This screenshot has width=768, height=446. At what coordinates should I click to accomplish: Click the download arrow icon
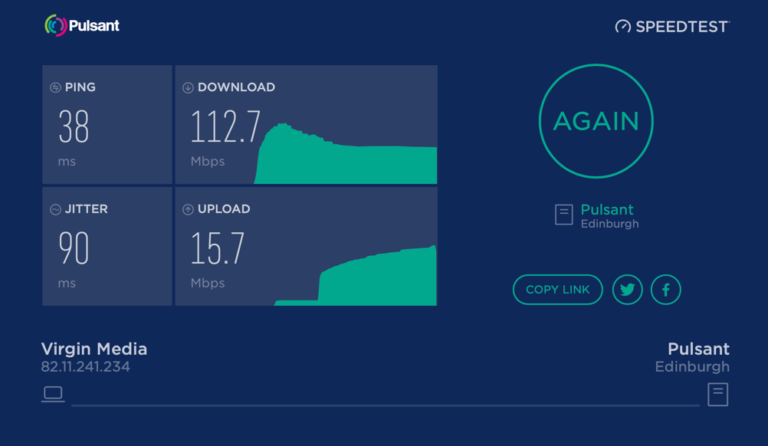188,88
